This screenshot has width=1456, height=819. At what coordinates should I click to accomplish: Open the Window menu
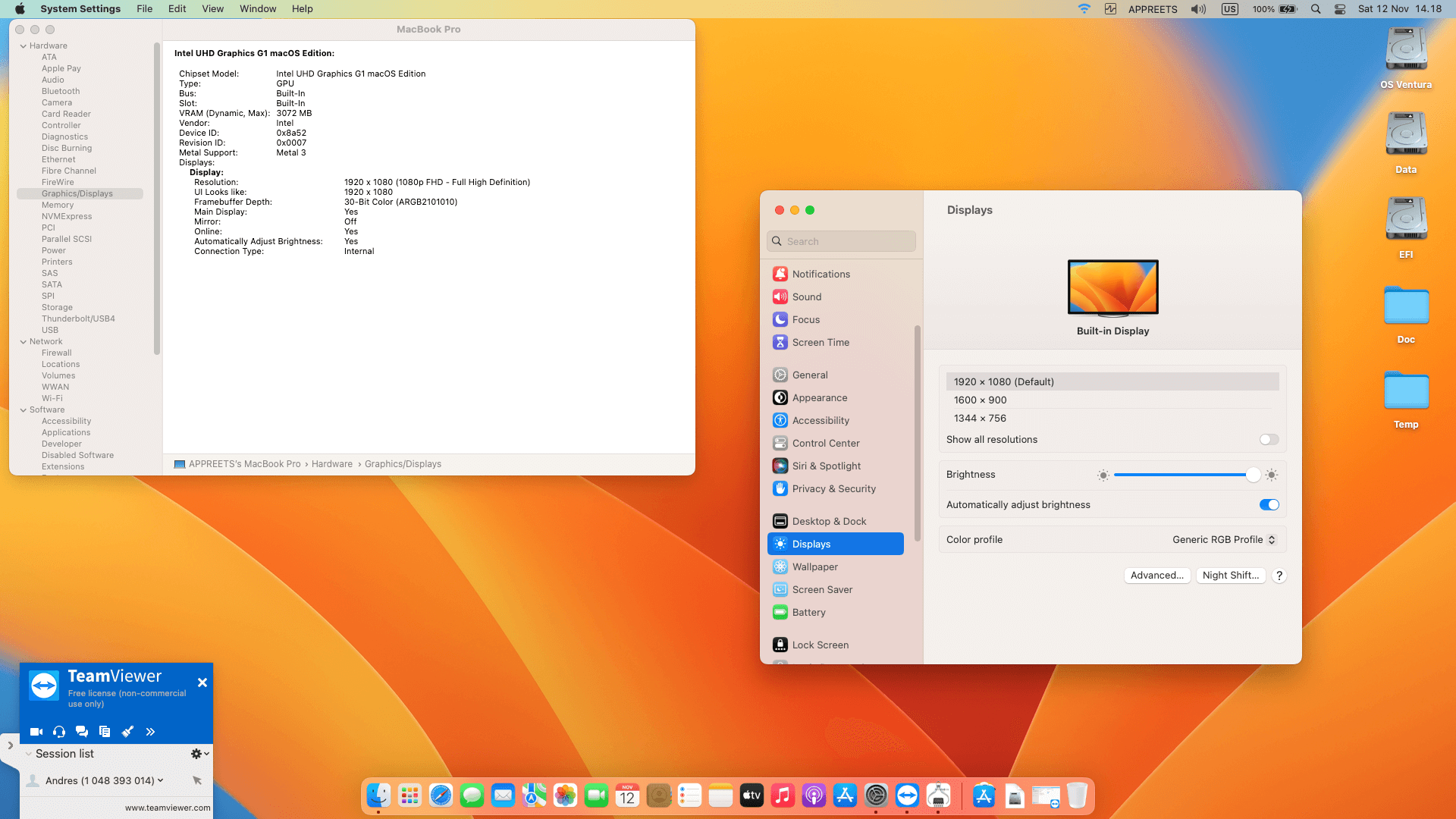[258, 9]
